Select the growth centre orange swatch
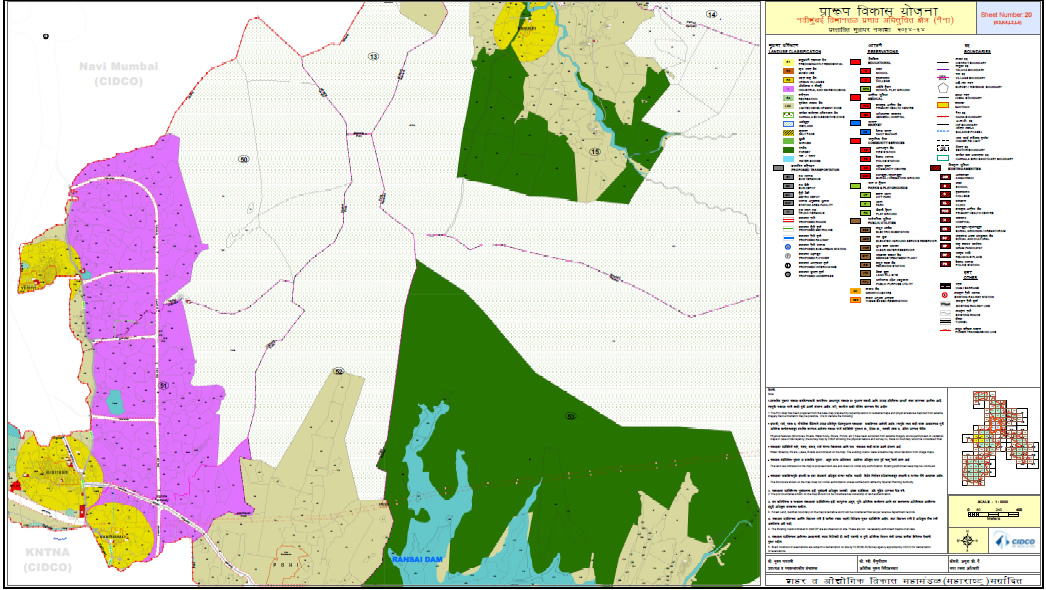1046x590 pixels. point(855,291)
